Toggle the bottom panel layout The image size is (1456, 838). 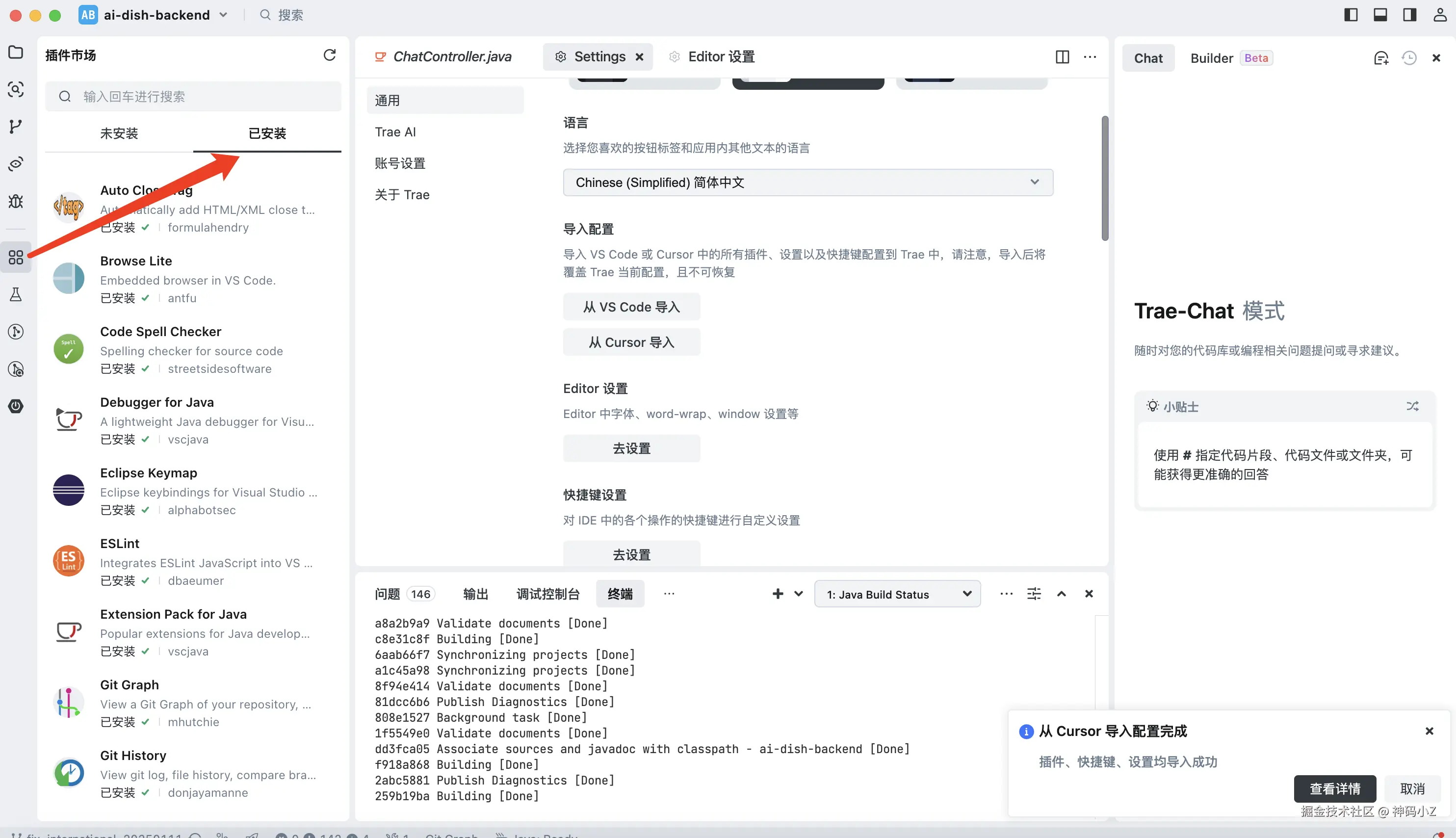(1380, 15)
